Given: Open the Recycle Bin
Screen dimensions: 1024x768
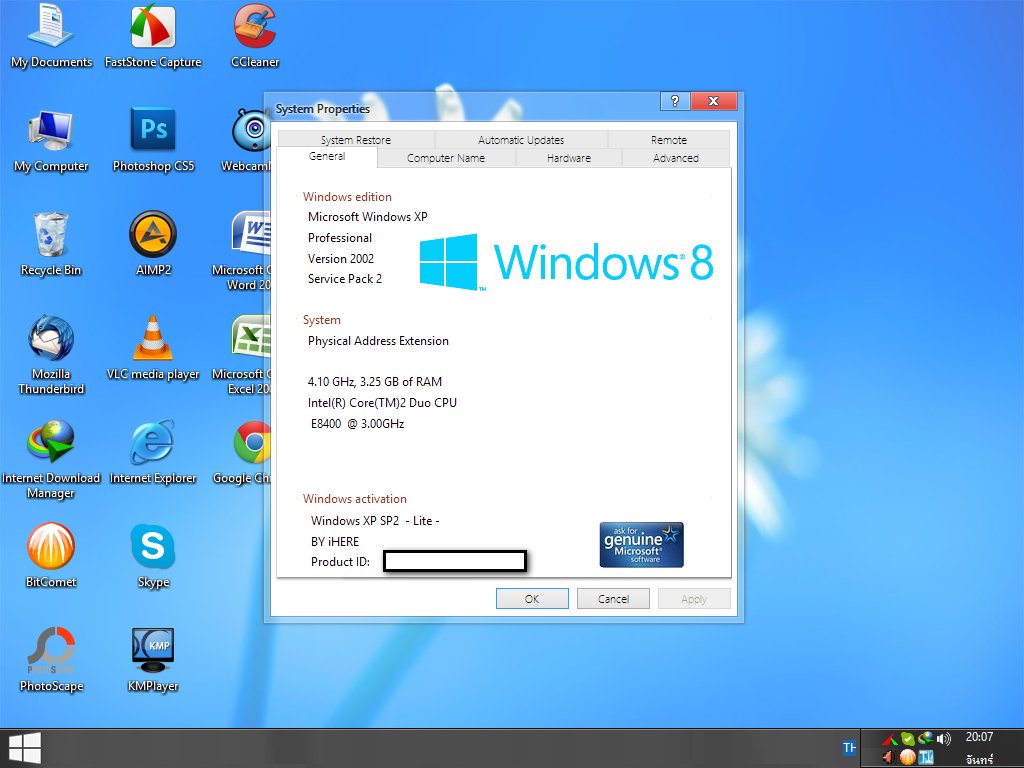Looking at the screenshot, I should point(51,244).
